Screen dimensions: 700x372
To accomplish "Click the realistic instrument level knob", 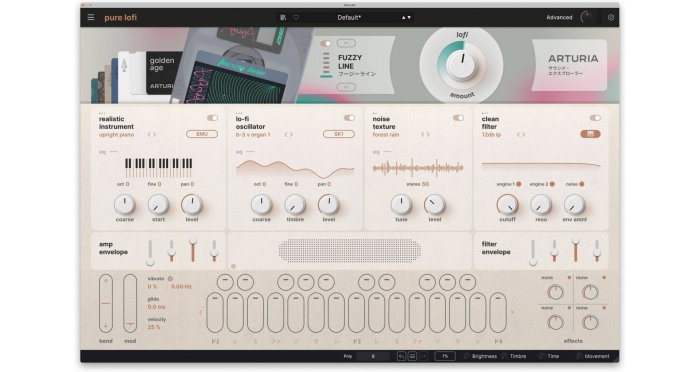I will point(192,205).
